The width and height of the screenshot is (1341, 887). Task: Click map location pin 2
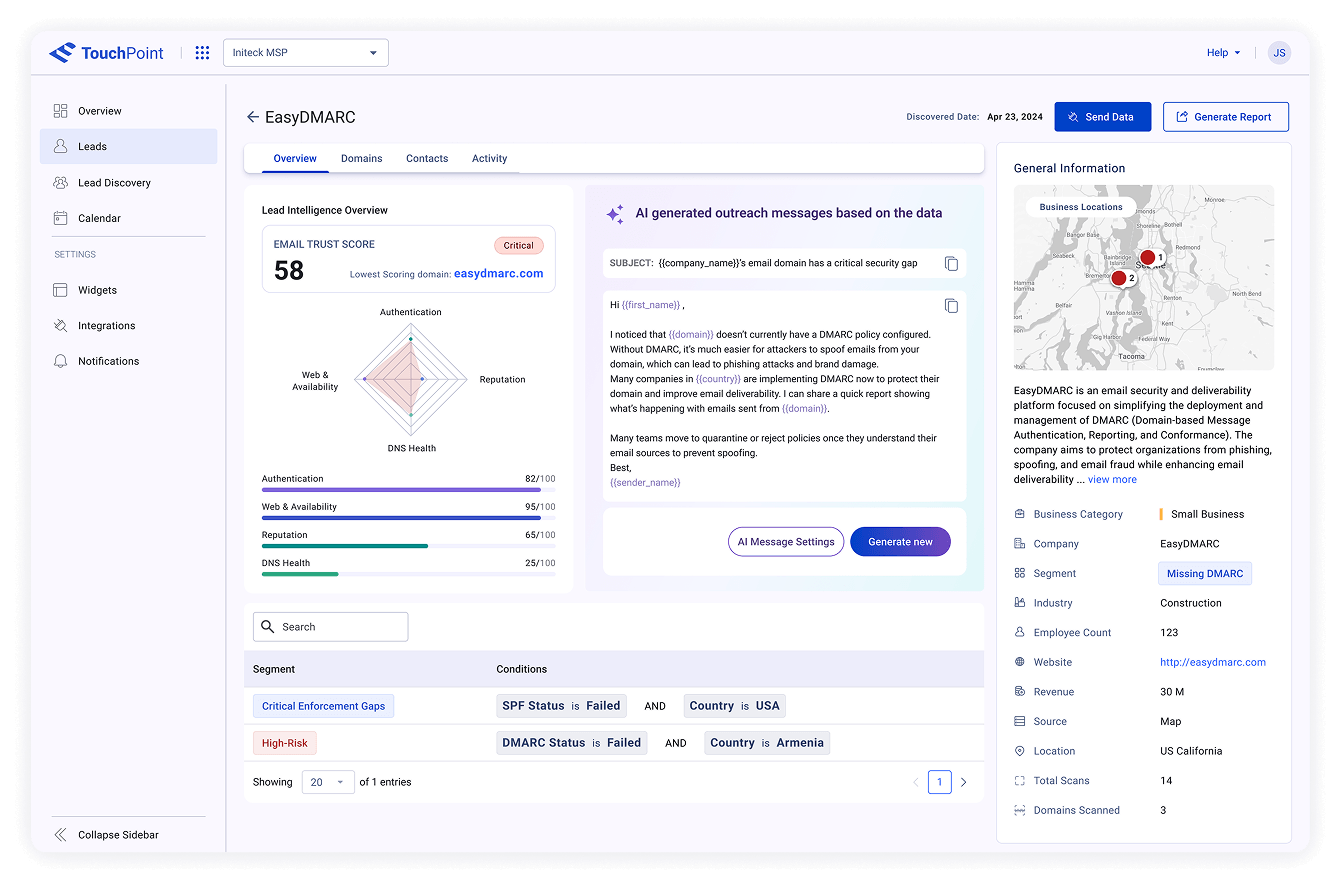coord(1119,278)
